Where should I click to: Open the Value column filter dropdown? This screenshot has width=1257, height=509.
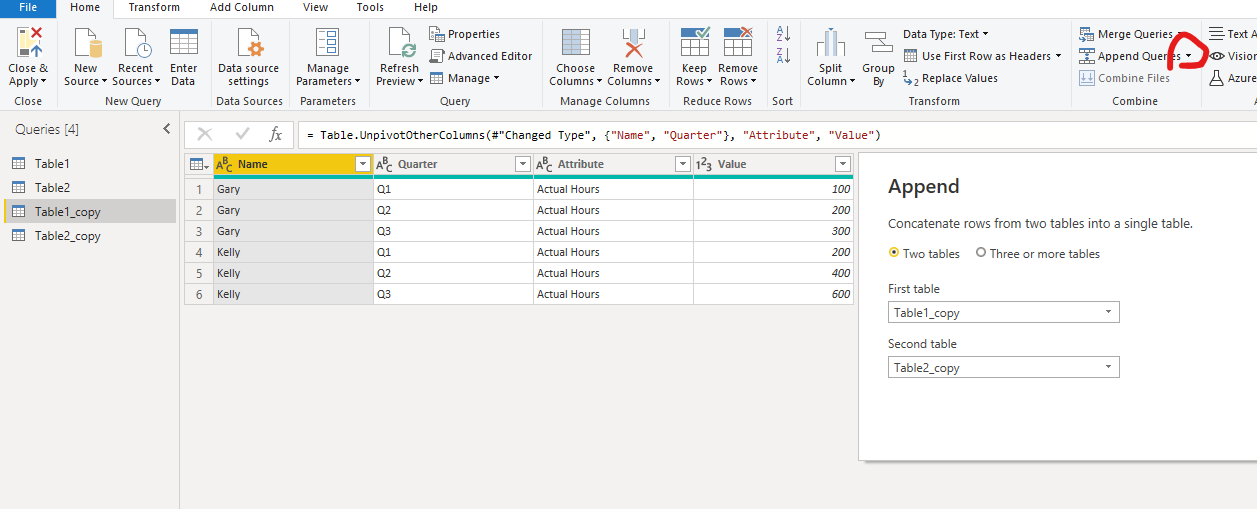pos(843,164)
